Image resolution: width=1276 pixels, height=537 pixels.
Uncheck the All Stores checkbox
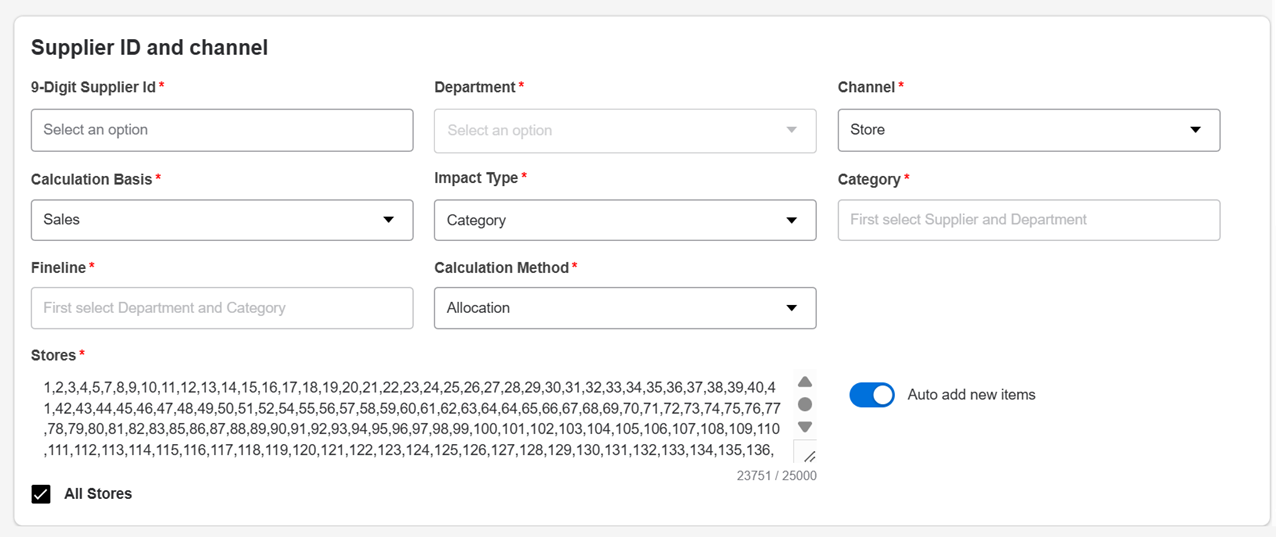pos(41,494)
